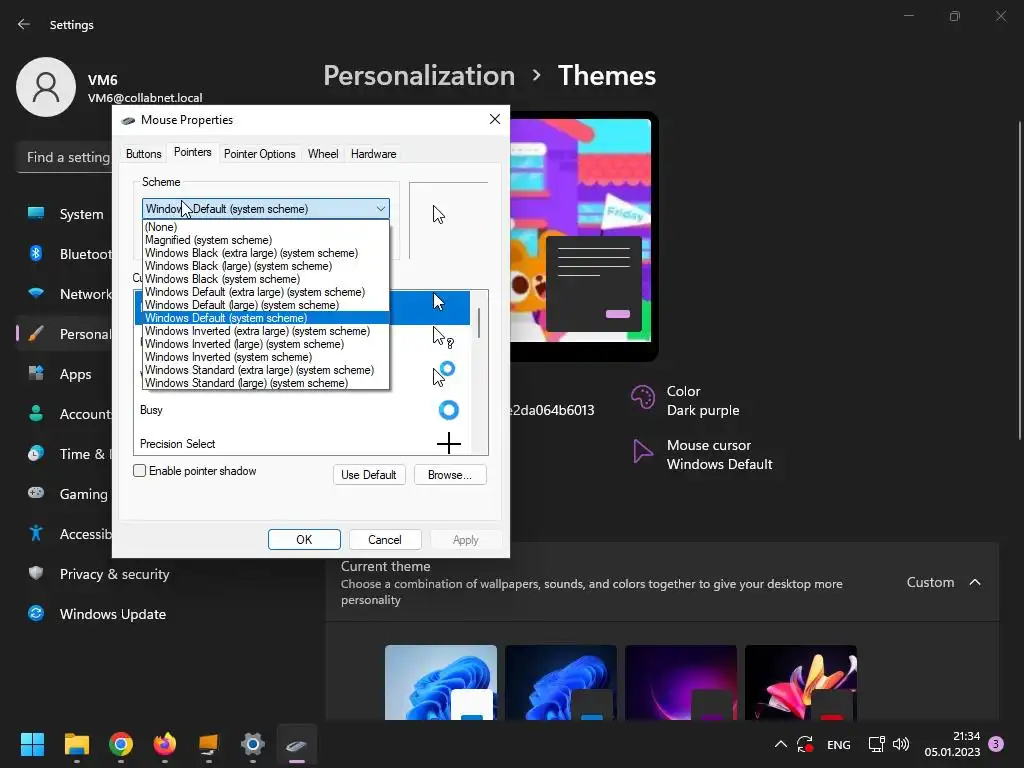Click the pointer list scrollbar
The height and width of the screenshot is (768, 1024).
coord(479,323)
